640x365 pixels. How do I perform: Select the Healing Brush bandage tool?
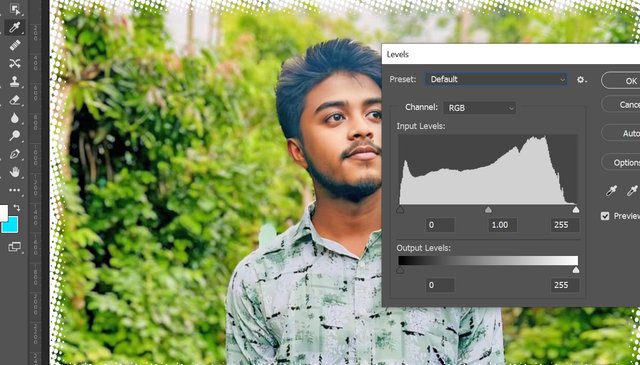click(15, 45)
